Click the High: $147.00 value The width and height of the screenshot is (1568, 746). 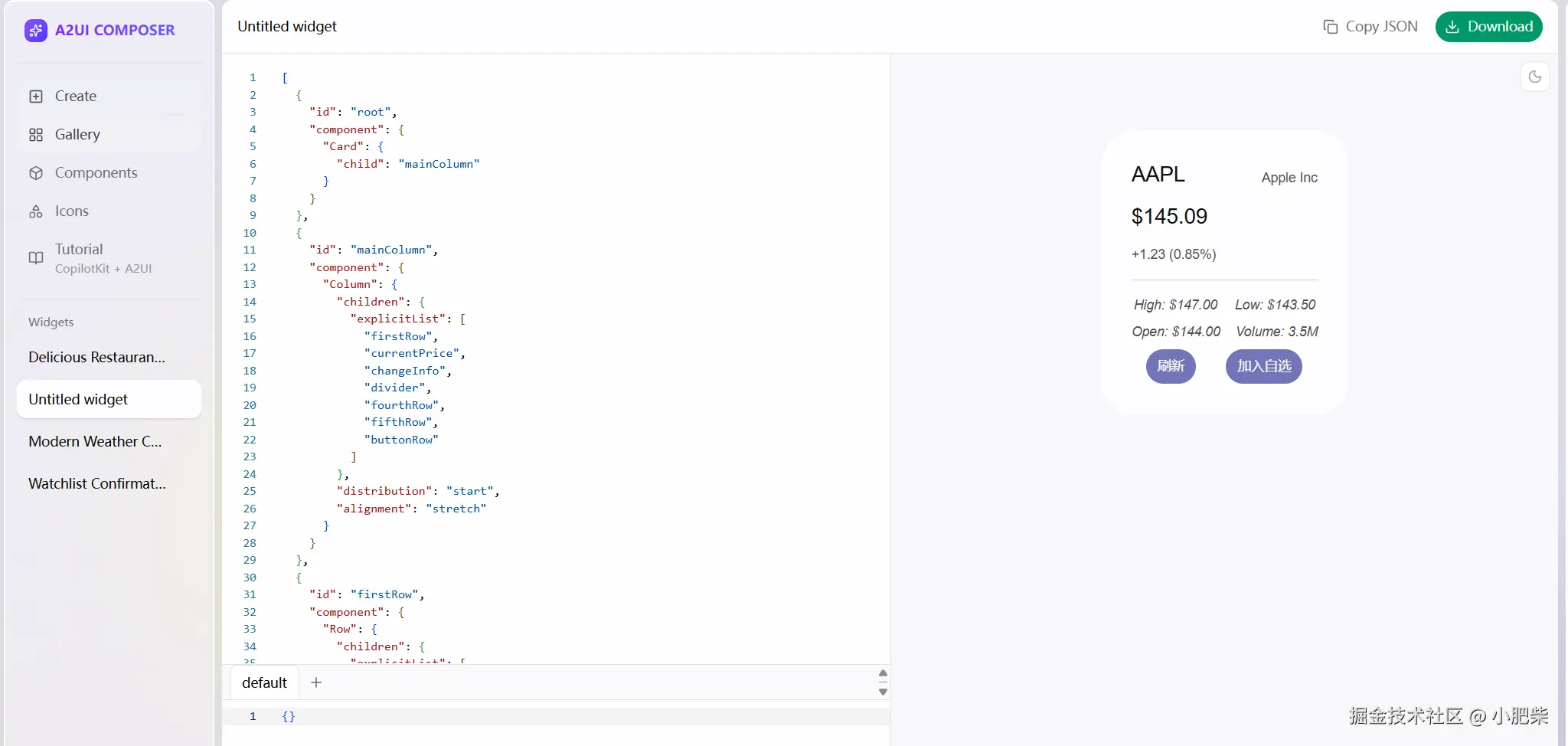pos(1175,305)
